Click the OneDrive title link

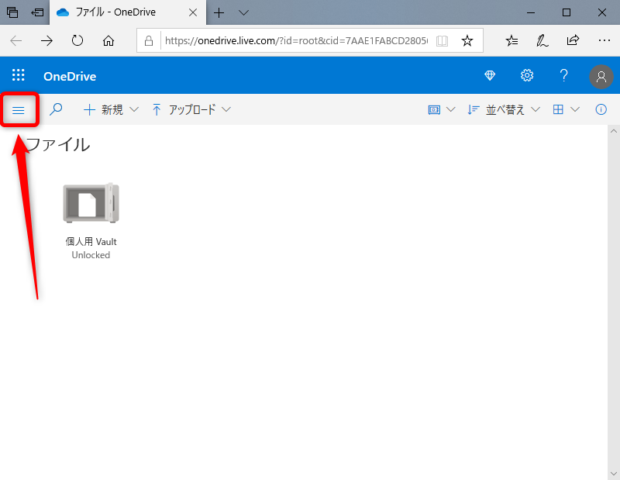(x=70, y=76)
